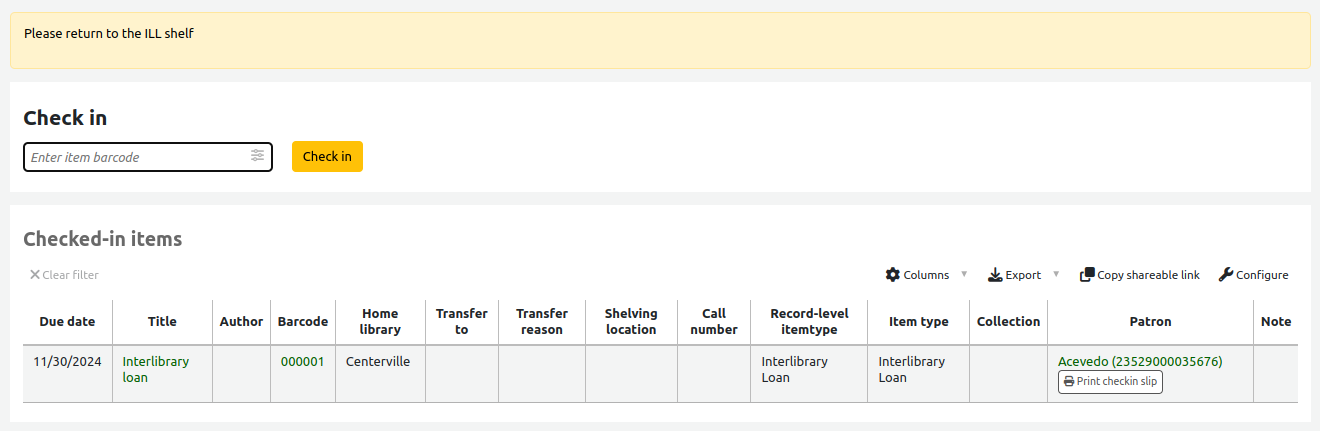Screen dimensions: 1320x431
Task: Sort by Patron column header
Action: click(1150, 322)
